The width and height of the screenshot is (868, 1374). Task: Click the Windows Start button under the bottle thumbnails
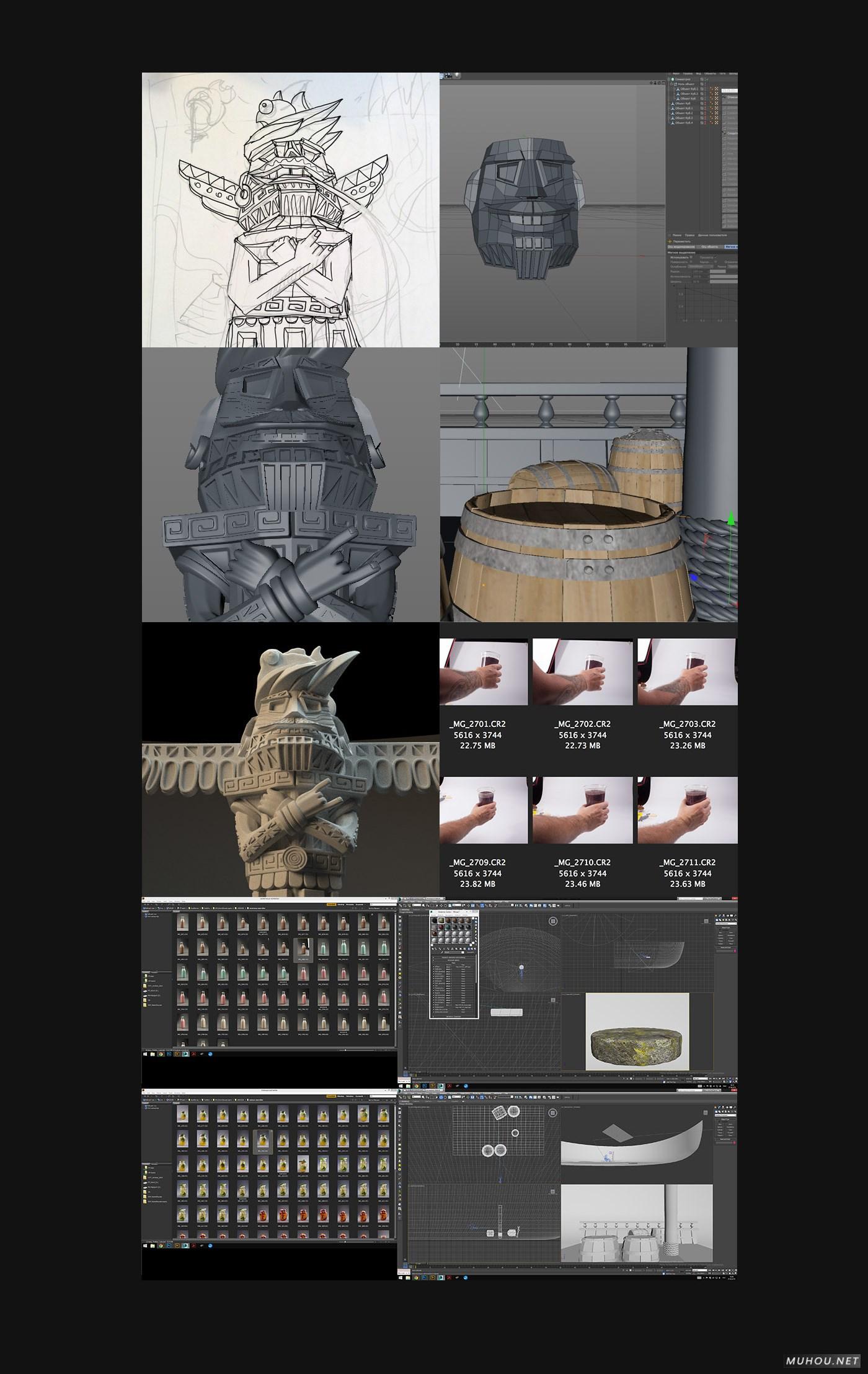click(146, 1054)
